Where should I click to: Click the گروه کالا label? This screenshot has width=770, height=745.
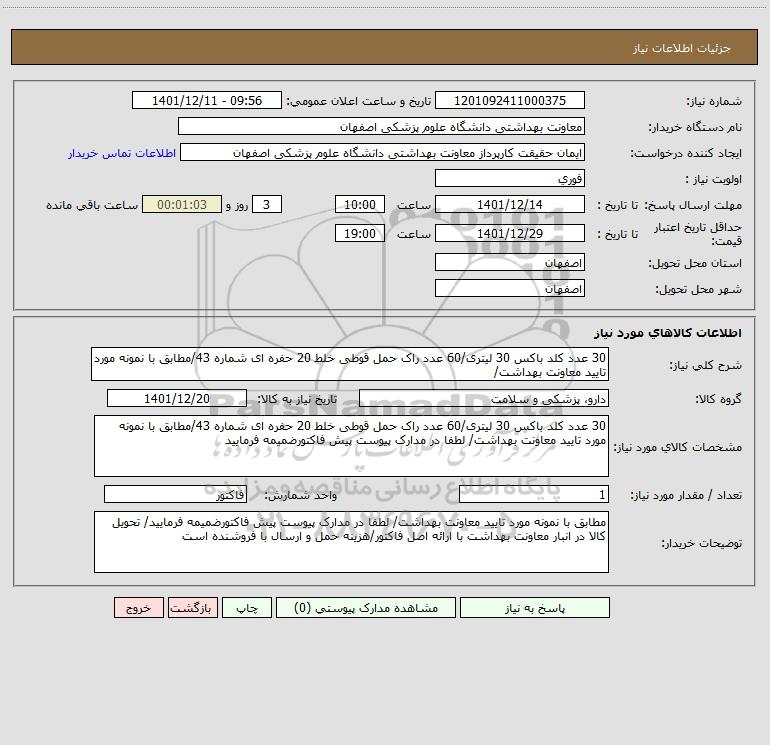coord(719,399)
